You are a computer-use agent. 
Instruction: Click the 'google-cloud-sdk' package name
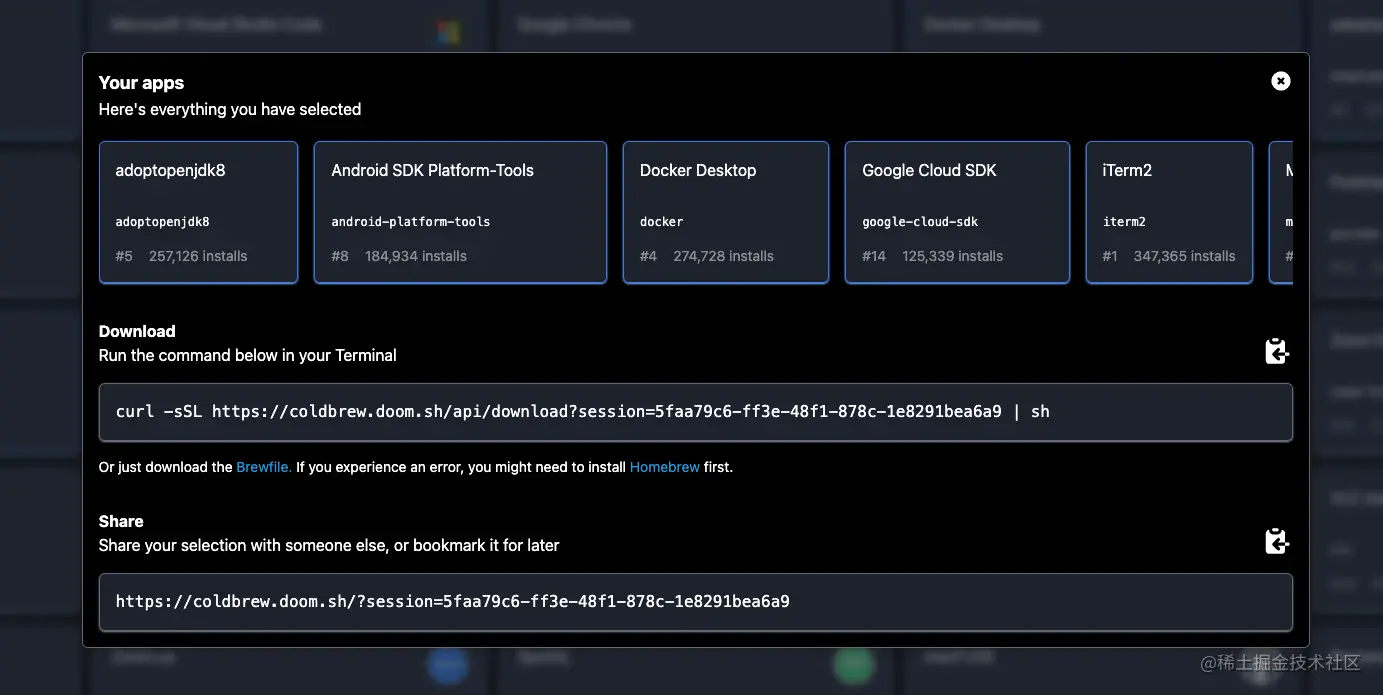click(920, 222)
